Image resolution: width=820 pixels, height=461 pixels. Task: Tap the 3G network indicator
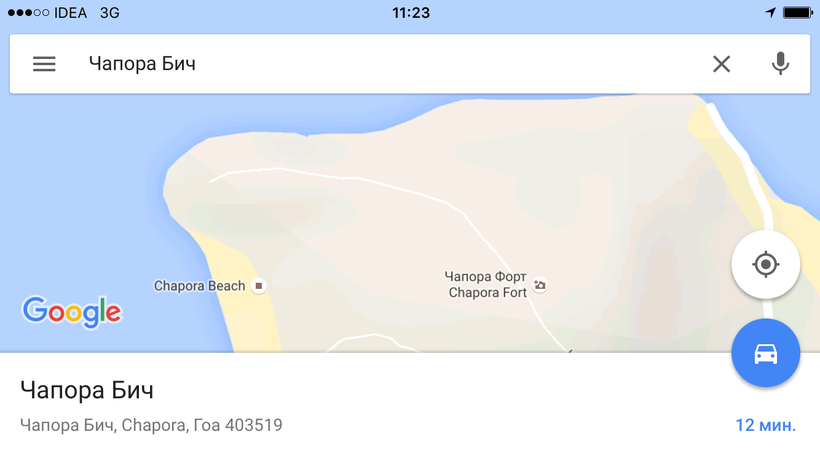point(110,13)
